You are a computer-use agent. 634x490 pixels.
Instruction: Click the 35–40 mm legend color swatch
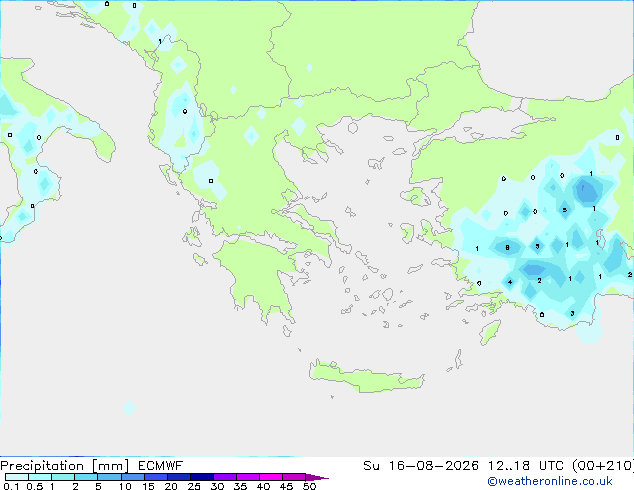point(247,477)
